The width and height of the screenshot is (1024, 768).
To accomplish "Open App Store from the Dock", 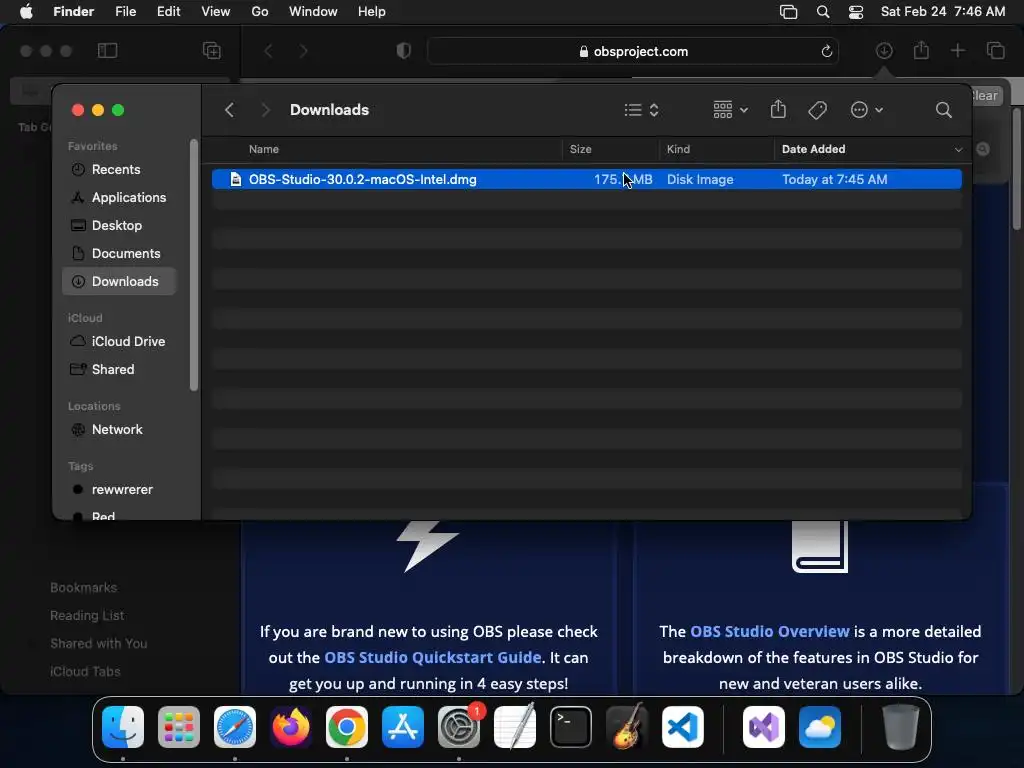I will [x=403, y=727].
